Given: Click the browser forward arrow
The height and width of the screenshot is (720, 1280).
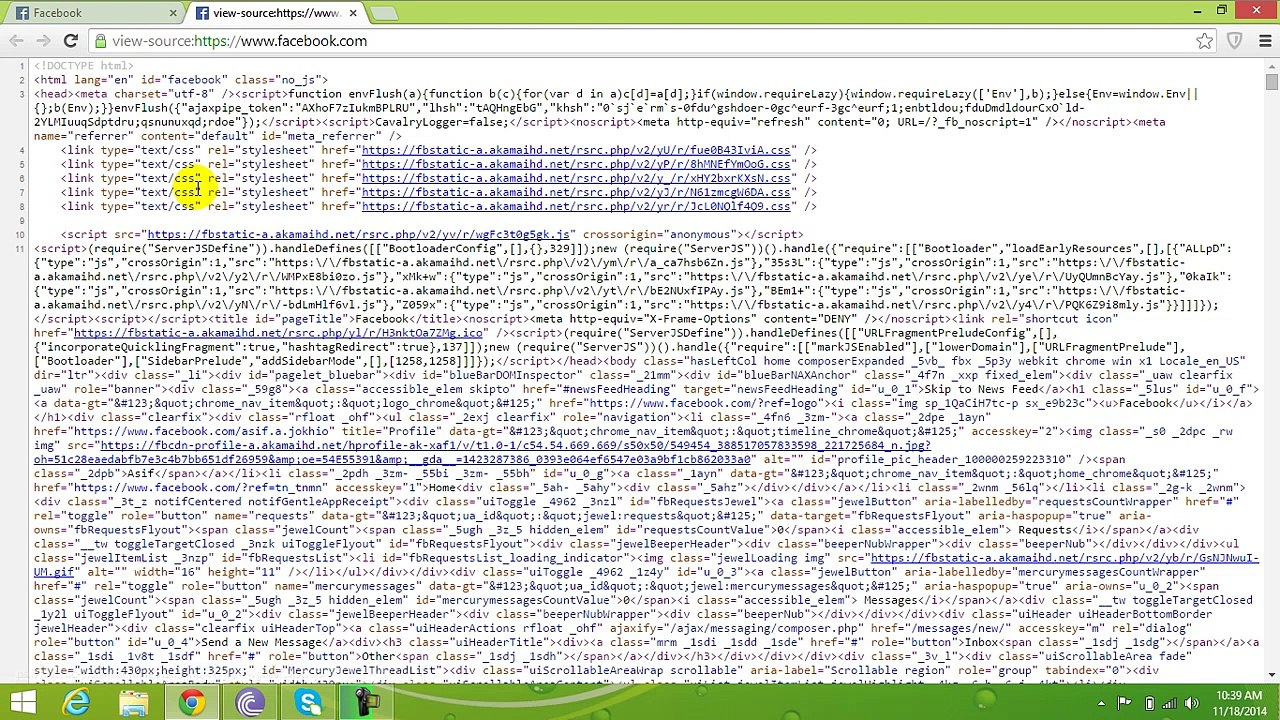Looking at the screenshot, I should point(43,41).
